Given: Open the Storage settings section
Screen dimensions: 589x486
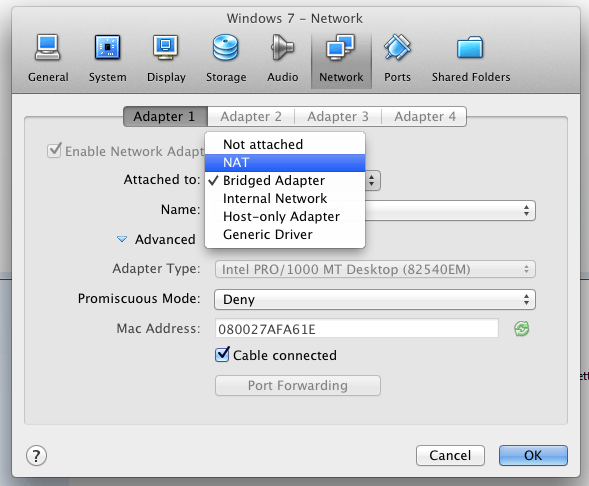Looking at the screenshot, I should (226, 59).
